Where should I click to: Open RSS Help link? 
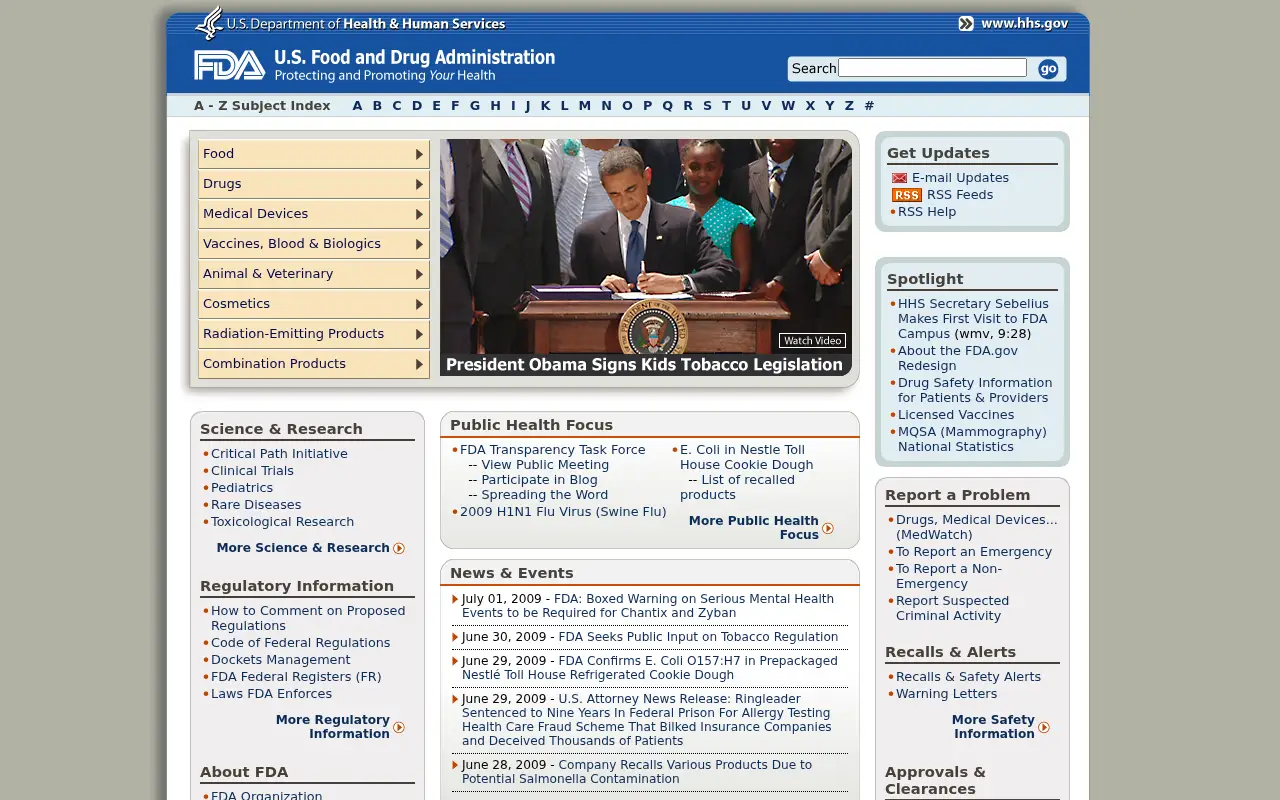click(927, 212)
